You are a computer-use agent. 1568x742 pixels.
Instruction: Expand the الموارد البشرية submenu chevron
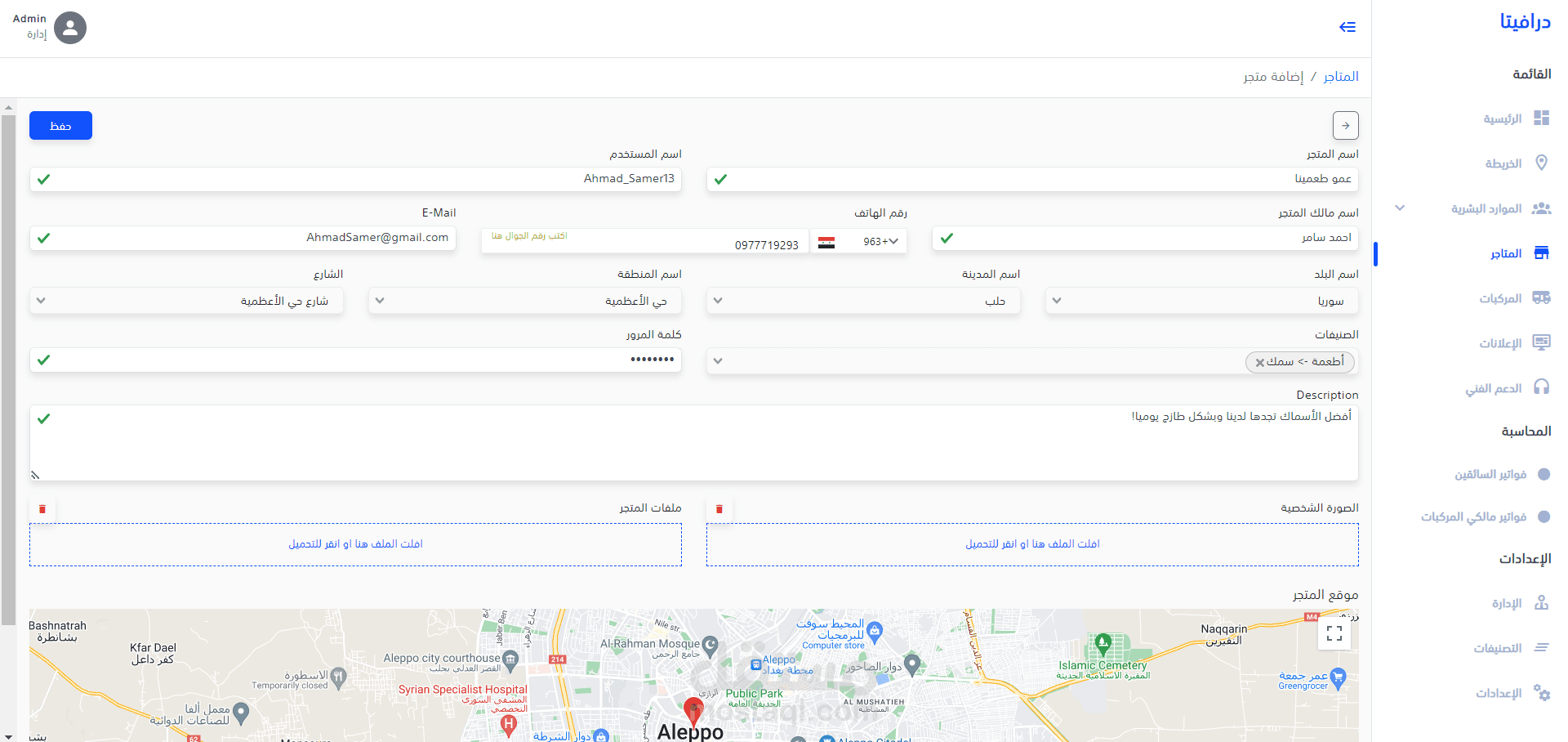(1400, 208)
